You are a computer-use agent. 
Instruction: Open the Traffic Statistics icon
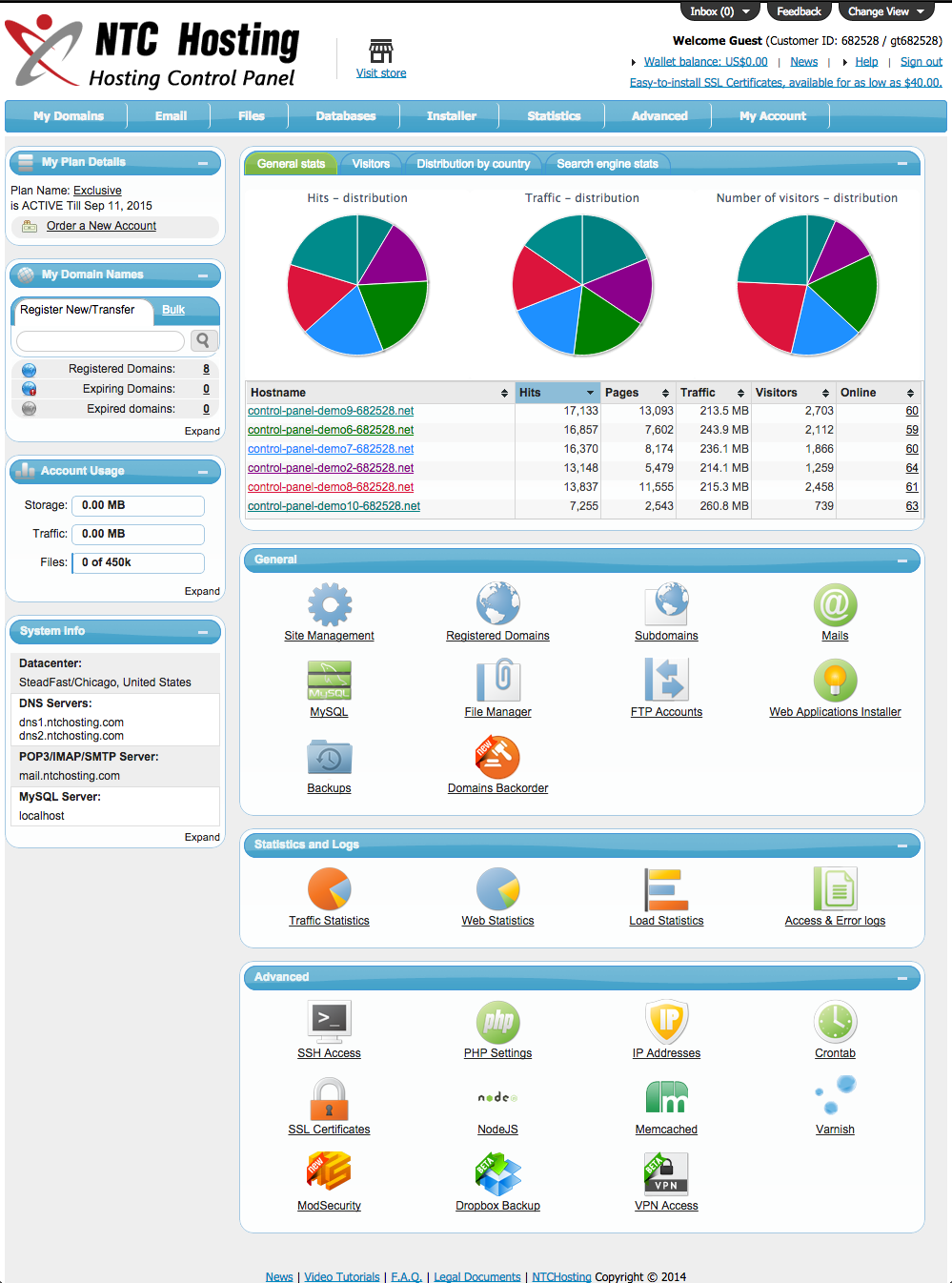point(330,889)
